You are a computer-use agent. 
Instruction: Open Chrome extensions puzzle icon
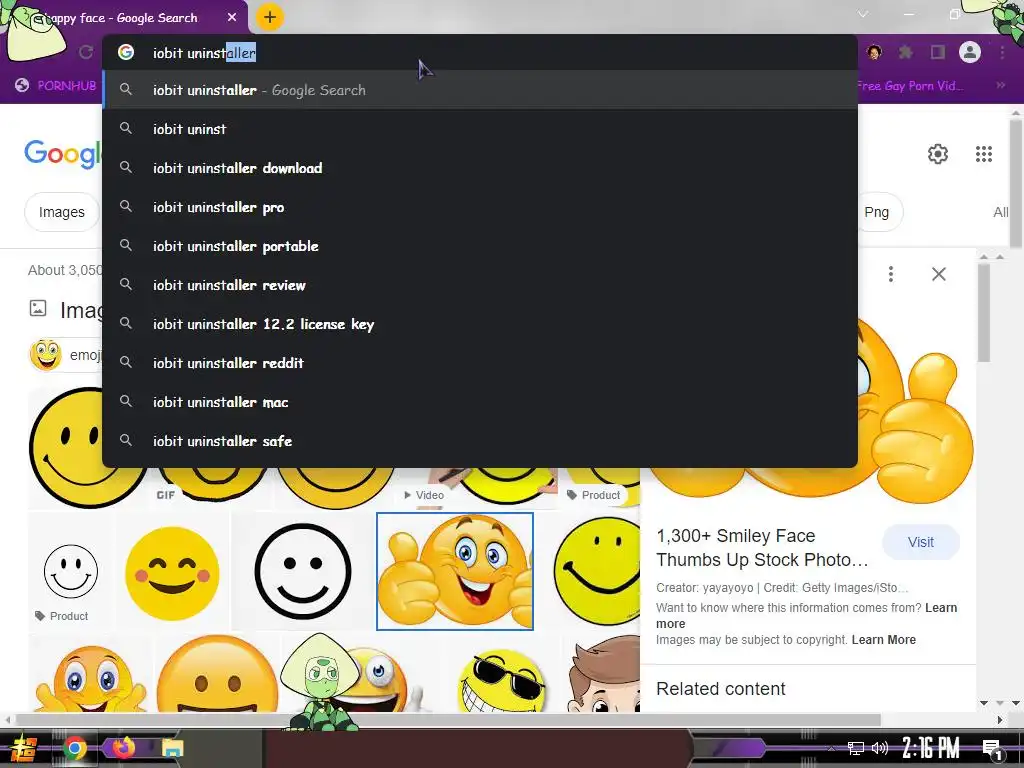pos(906,52)
